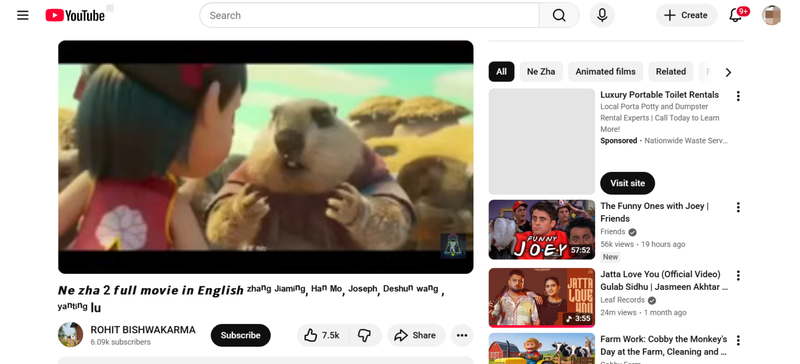Select the Ne Zha filter chip
The image size is (800, 364).
[541, 71]
